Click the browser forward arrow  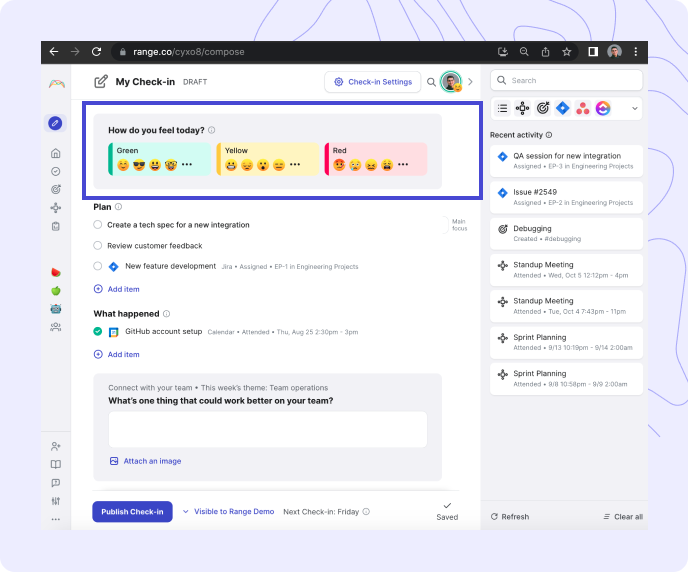75,52
